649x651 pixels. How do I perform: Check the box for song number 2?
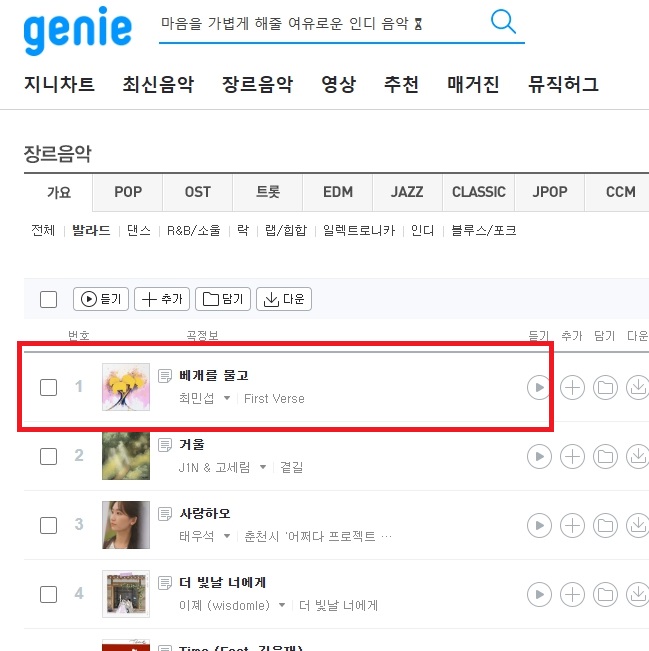pos(49,456)
